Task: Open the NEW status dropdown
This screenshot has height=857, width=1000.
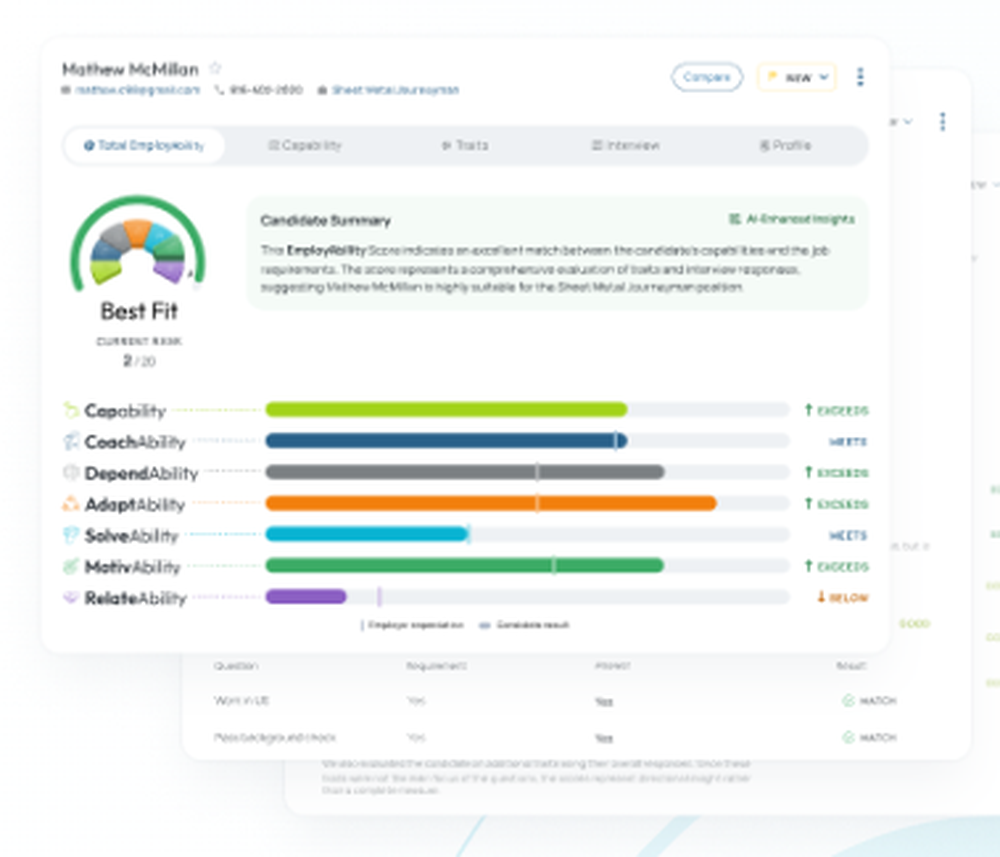Action: 797,77
